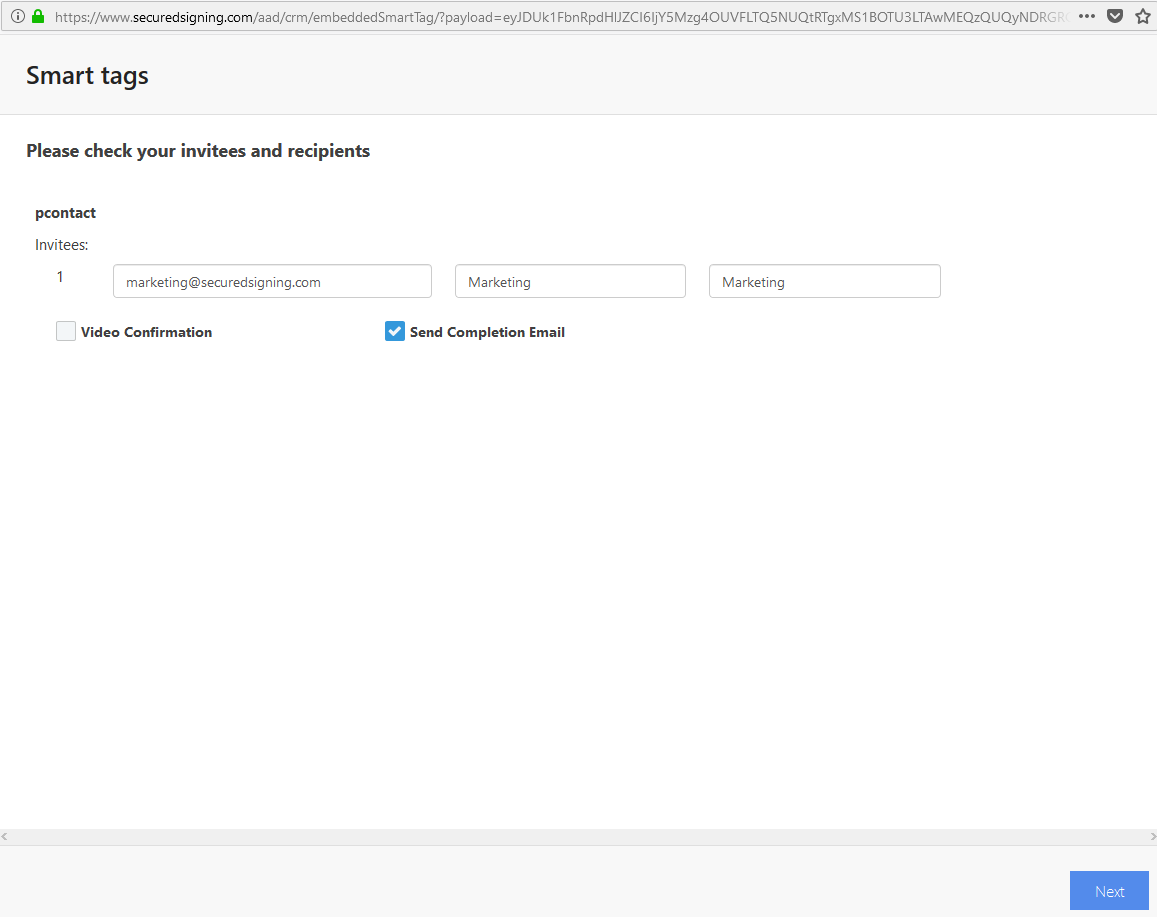
Task: Click the right horizontal scrollbar arrow
Action: [x=1152, y=836]
